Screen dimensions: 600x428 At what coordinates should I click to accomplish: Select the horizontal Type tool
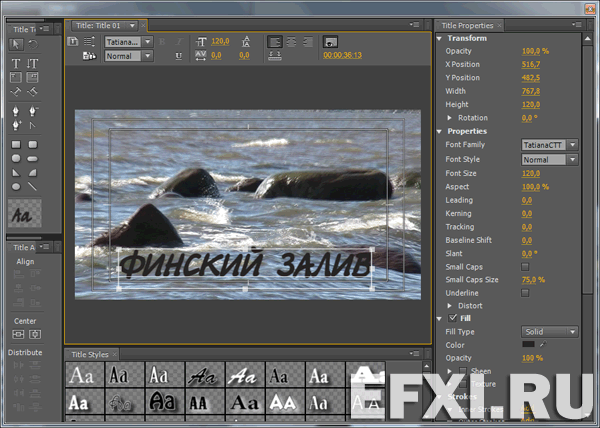tap(16, 63)
